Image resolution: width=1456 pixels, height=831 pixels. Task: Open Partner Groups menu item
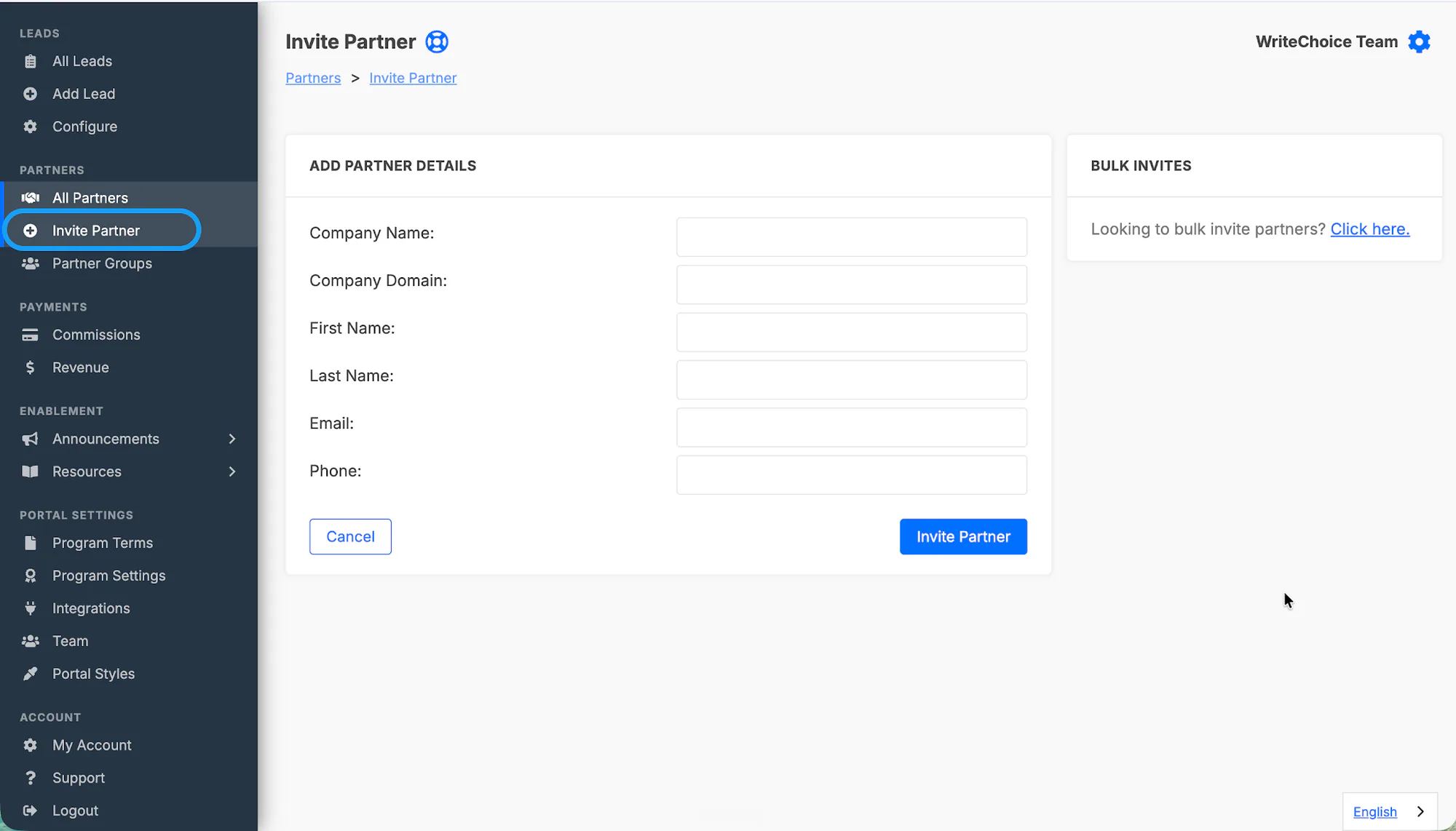(x=102, y=263)
